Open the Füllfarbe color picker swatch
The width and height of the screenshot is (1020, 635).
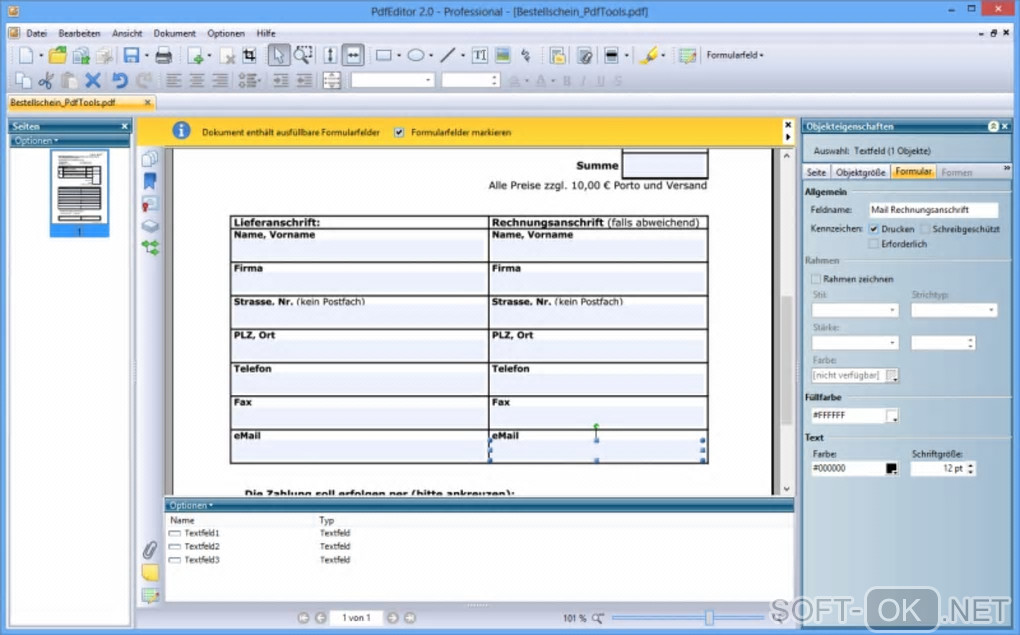tap(892, 415)
